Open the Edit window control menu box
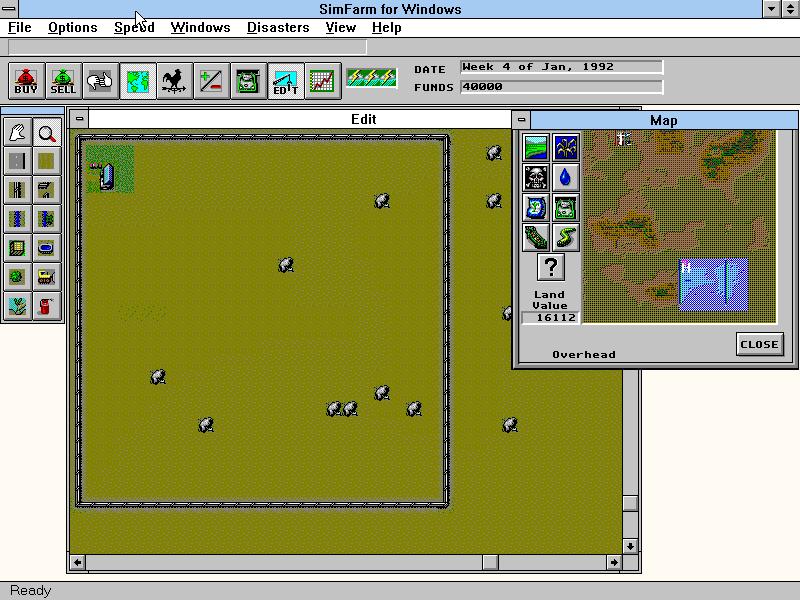This screenshot has height=600, width=800. click(x=79, y=119)
